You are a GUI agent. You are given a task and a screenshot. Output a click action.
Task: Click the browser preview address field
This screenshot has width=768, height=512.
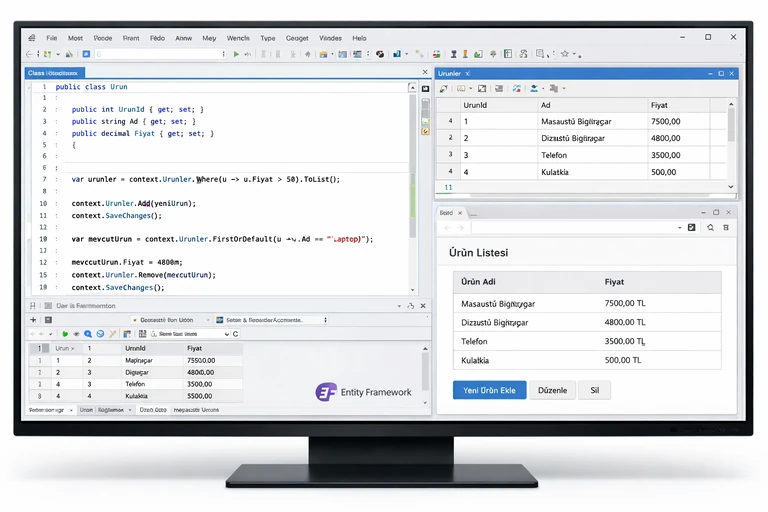coord(574,228)
